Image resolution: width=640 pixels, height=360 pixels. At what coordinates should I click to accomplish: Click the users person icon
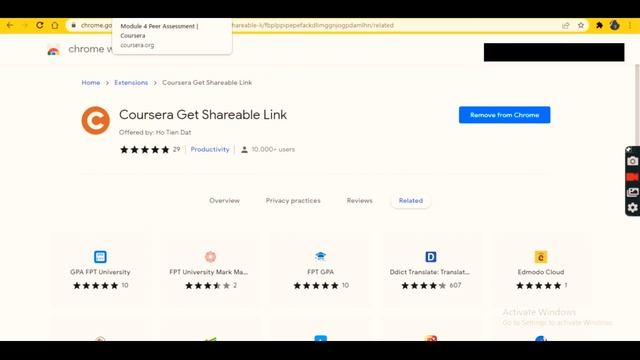[x=244, y=150]
